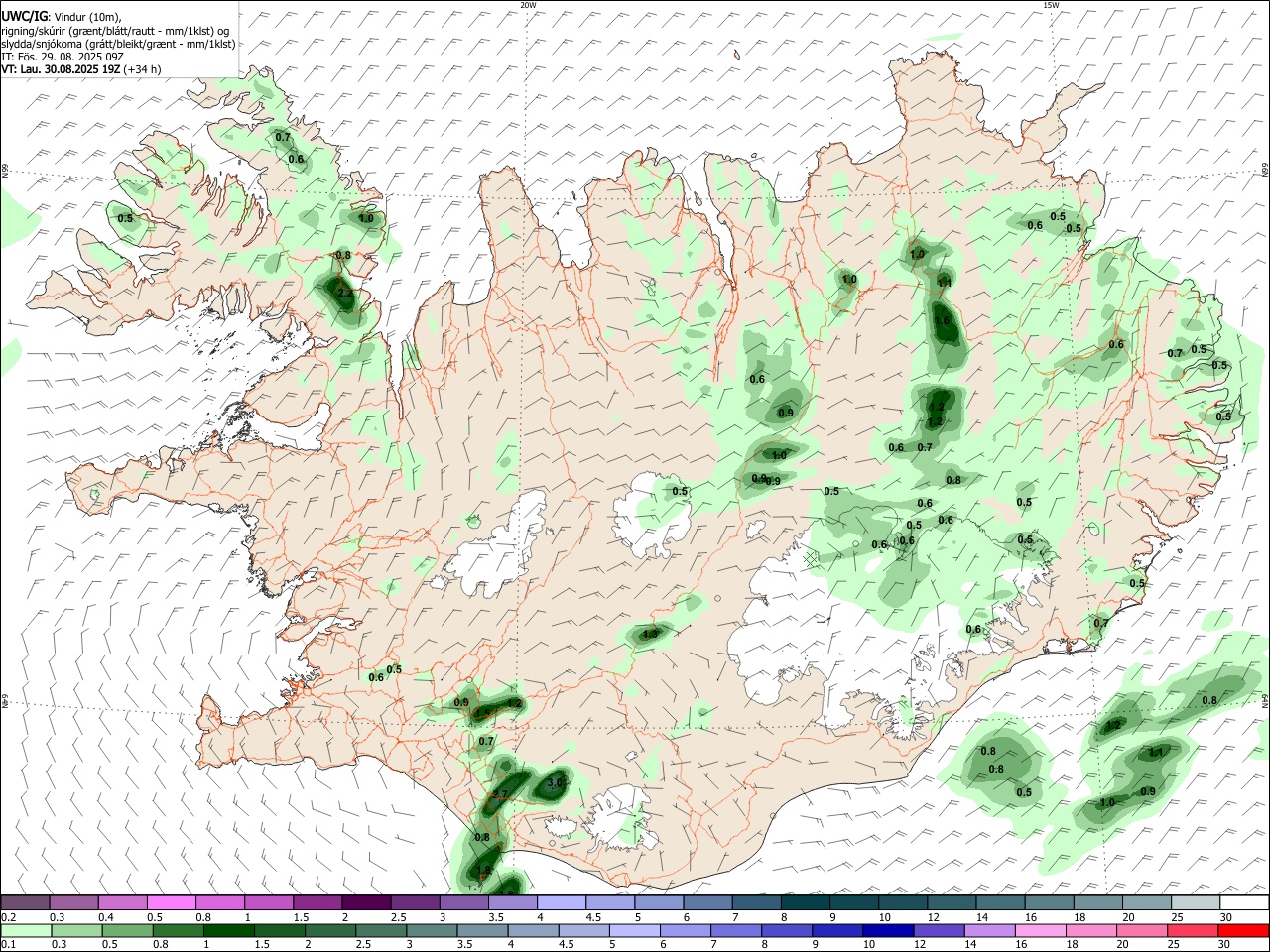Click the bright red swatch after 30 in the bottom legend row
The width and height of the screenshot is (1270, 952).
(x=1244, y=930)
